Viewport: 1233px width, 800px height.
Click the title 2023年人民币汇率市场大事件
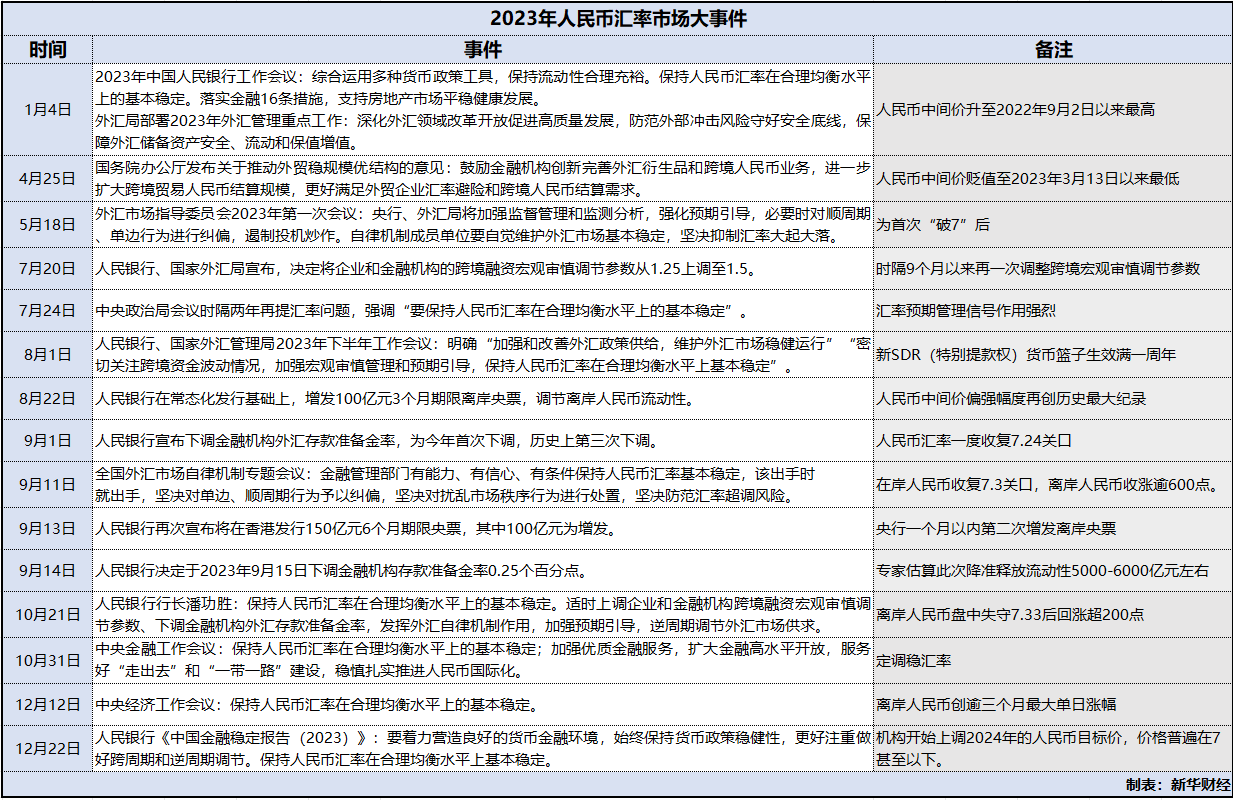coord(616,16)
